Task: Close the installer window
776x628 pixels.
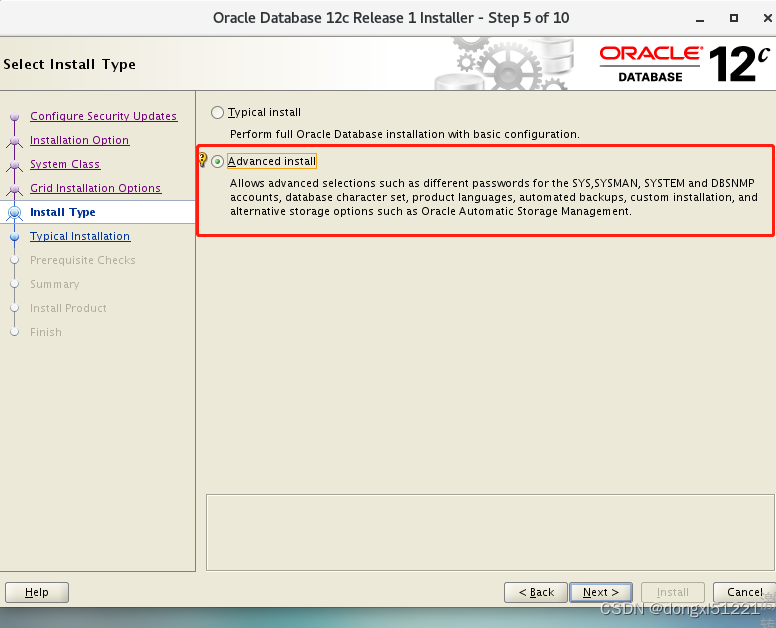Action: click(x=768, y=18)
